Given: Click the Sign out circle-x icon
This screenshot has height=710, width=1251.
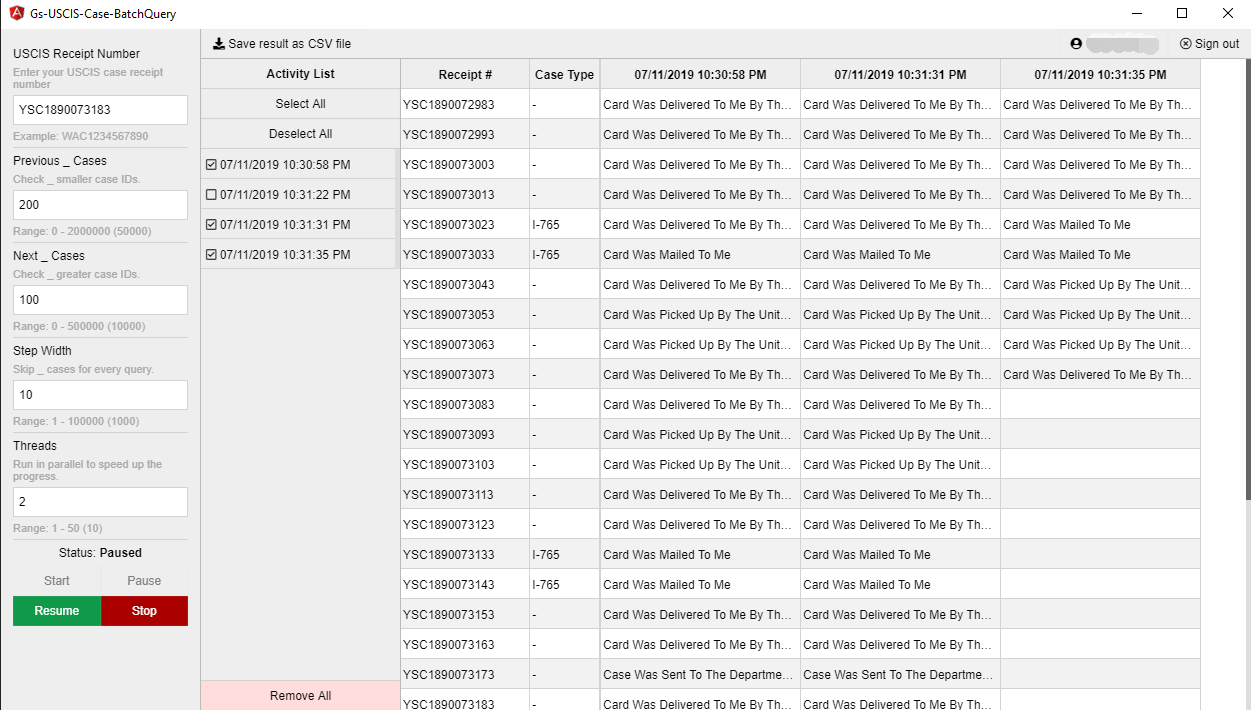Looking at the screenshot, I should pos(1185,44).
